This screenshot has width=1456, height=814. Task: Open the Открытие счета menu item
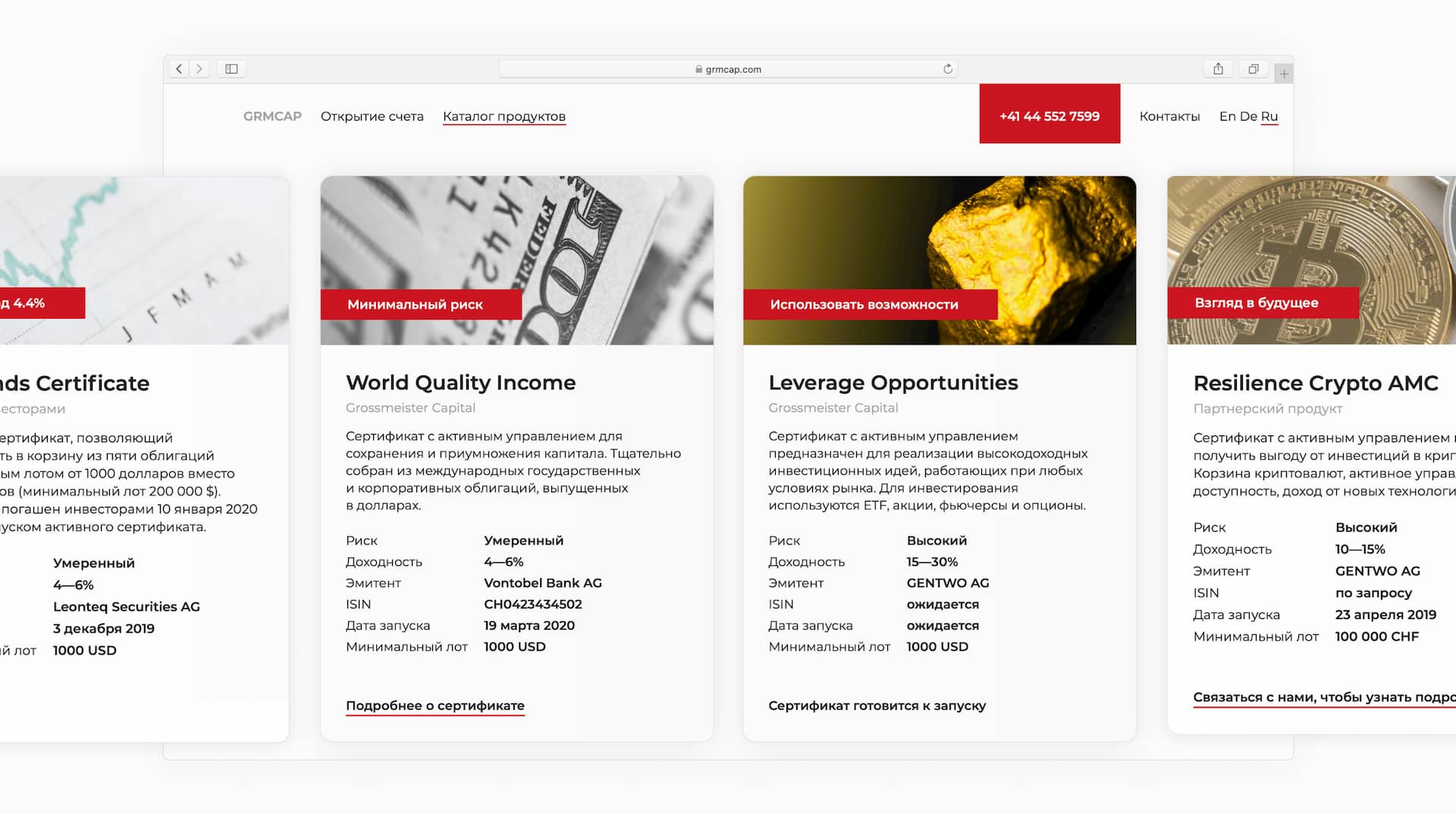pos(372,116)
